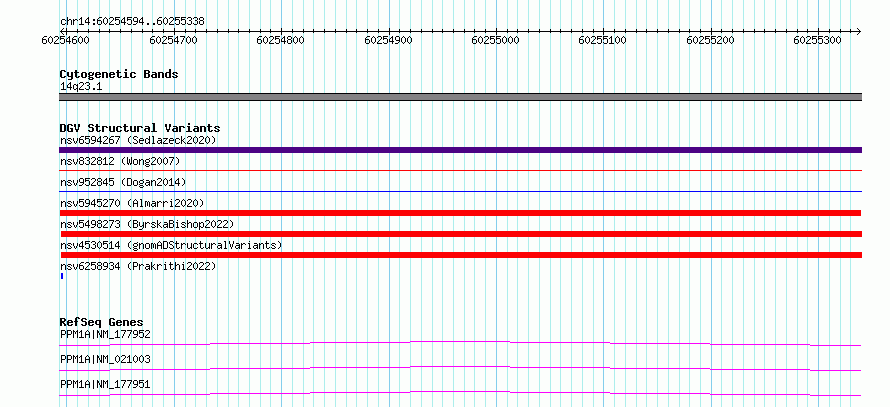The image size is (890, 407).
Task: Open the PPM1A|NM_021003 transcript label
Action: click(105, 359)
